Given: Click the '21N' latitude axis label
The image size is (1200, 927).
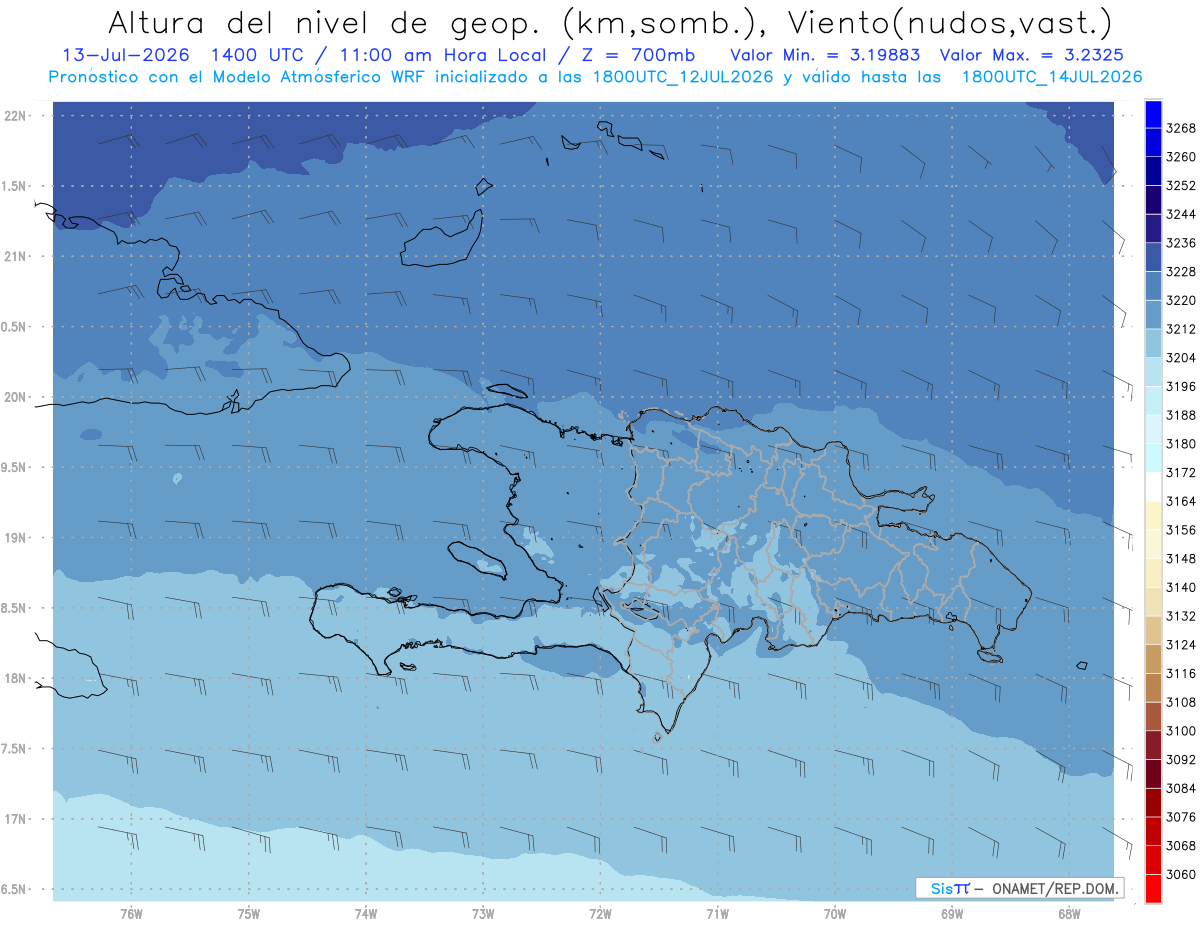Looking at the screenshot, I should (x=14, y=257).
